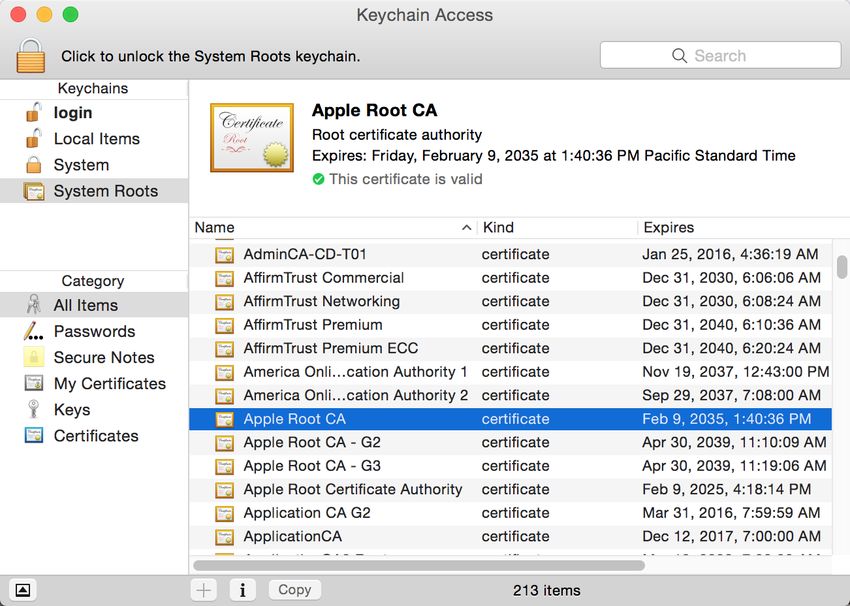Click the System Roots folder icon

[x=34, y=191]
